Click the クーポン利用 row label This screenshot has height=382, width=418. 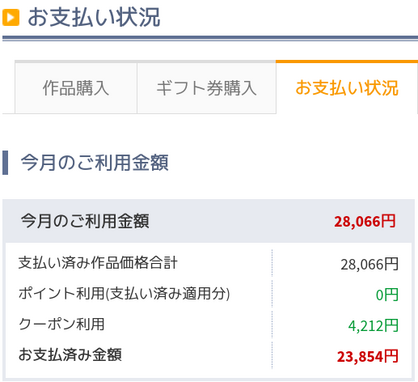point(62,324)
